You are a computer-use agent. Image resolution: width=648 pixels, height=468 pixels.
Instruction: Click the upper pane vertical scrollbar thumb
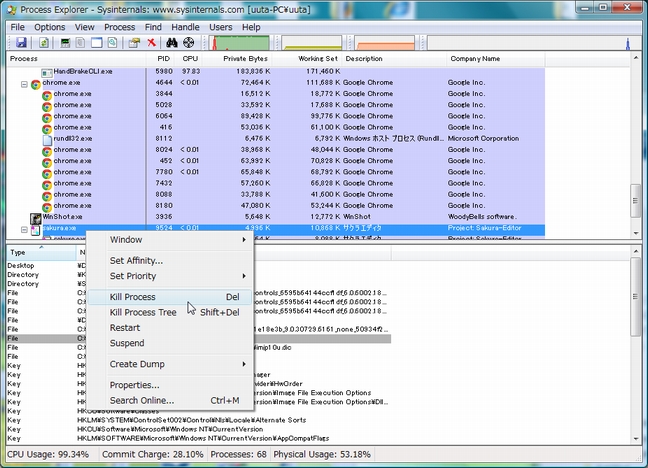(x=636, y=201)
